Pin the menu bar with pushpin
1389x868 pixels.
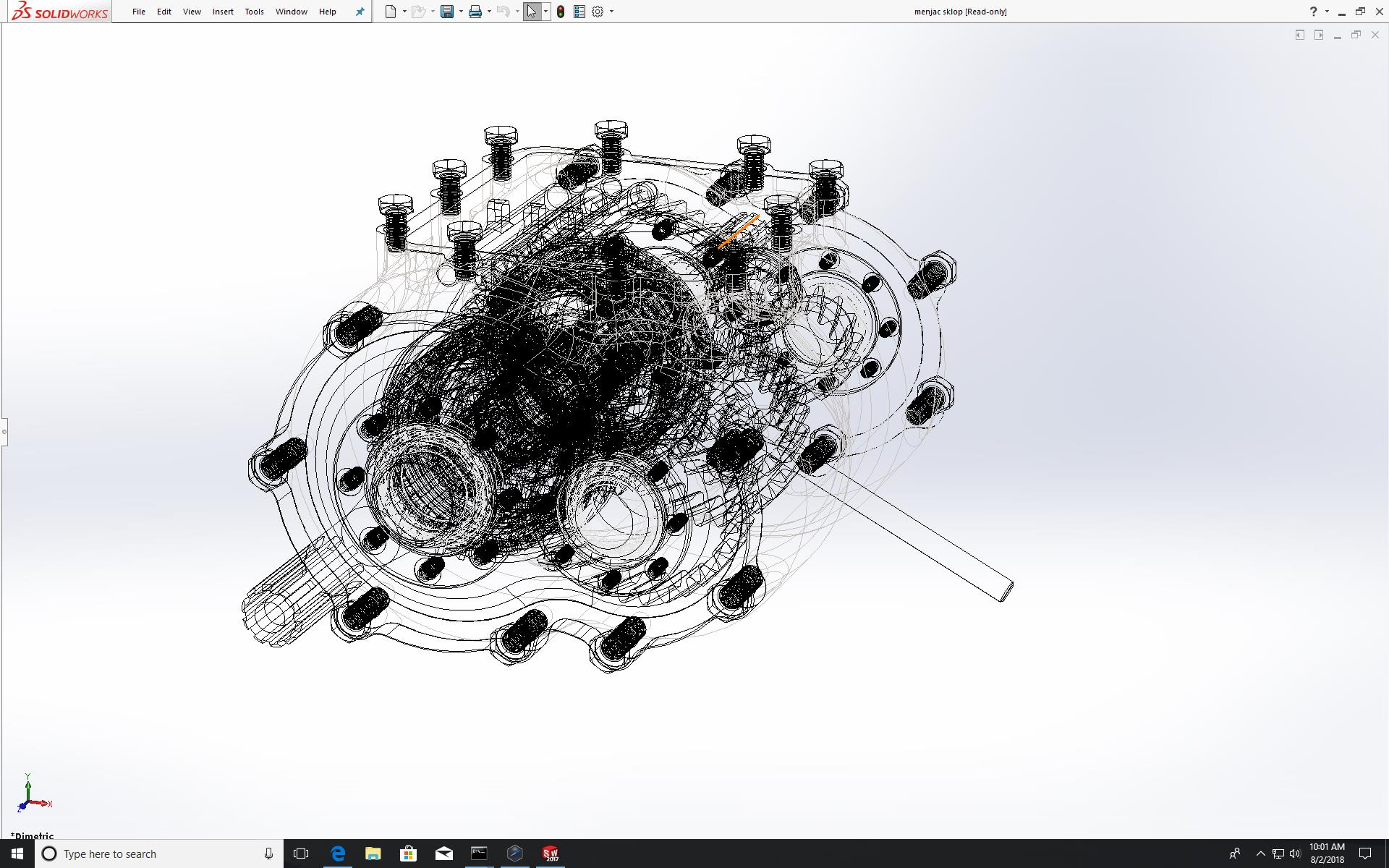(x=360, y=12)
